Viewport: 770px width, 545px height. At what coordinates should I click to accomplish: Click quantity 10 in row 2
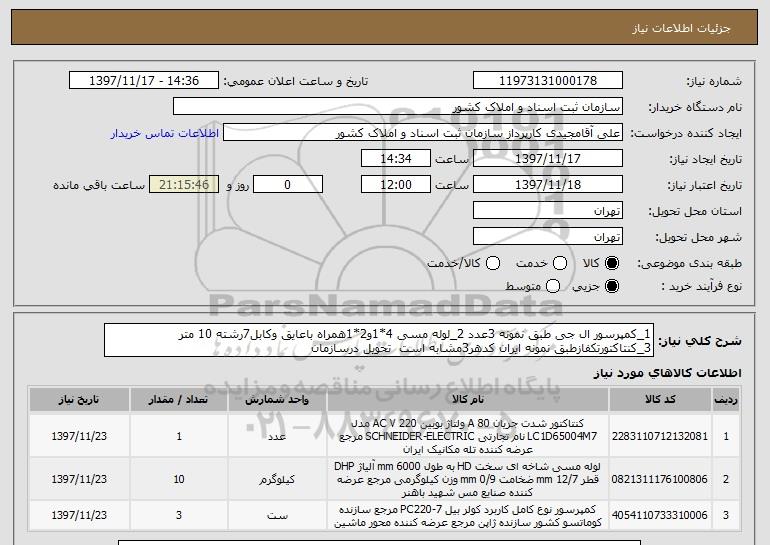pyautogui.click(x=179, y=479)
